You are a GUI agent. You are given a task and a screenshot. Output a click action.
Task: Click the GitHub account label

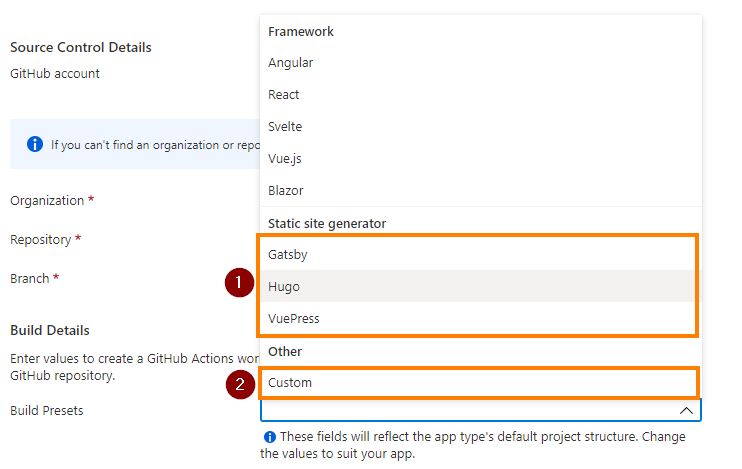[x=55, y=74]
